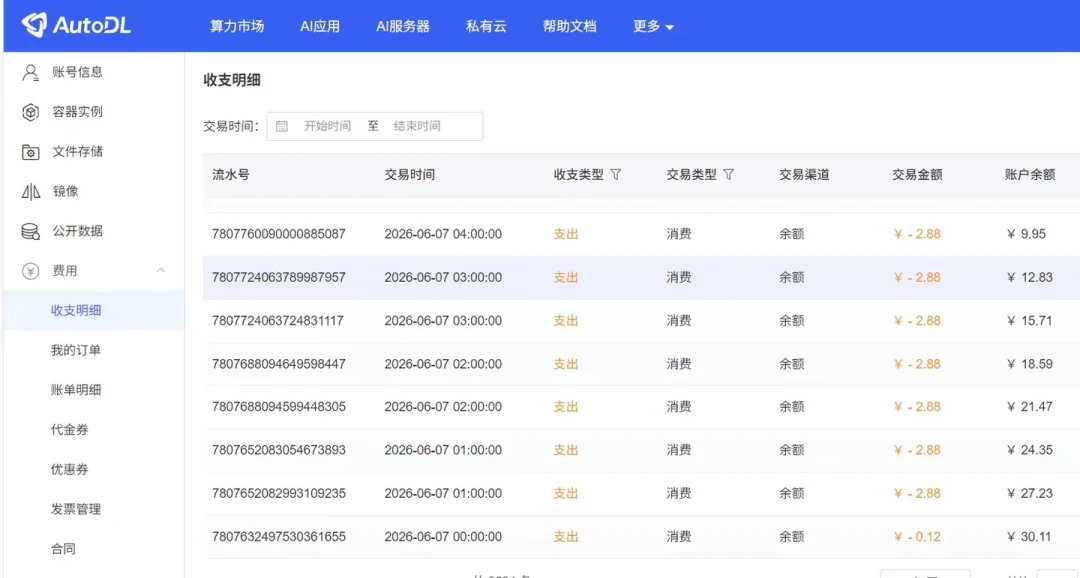Click the AutoDL logo
The height and width of the screenshot is (578, 1080).
[x=76, y=25]
